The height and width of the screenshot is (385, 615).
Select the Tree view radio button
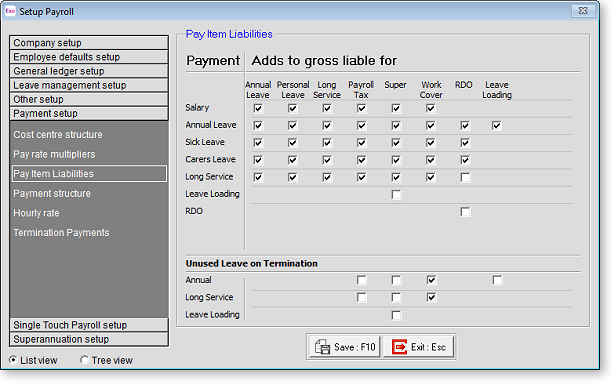[84, 360]
